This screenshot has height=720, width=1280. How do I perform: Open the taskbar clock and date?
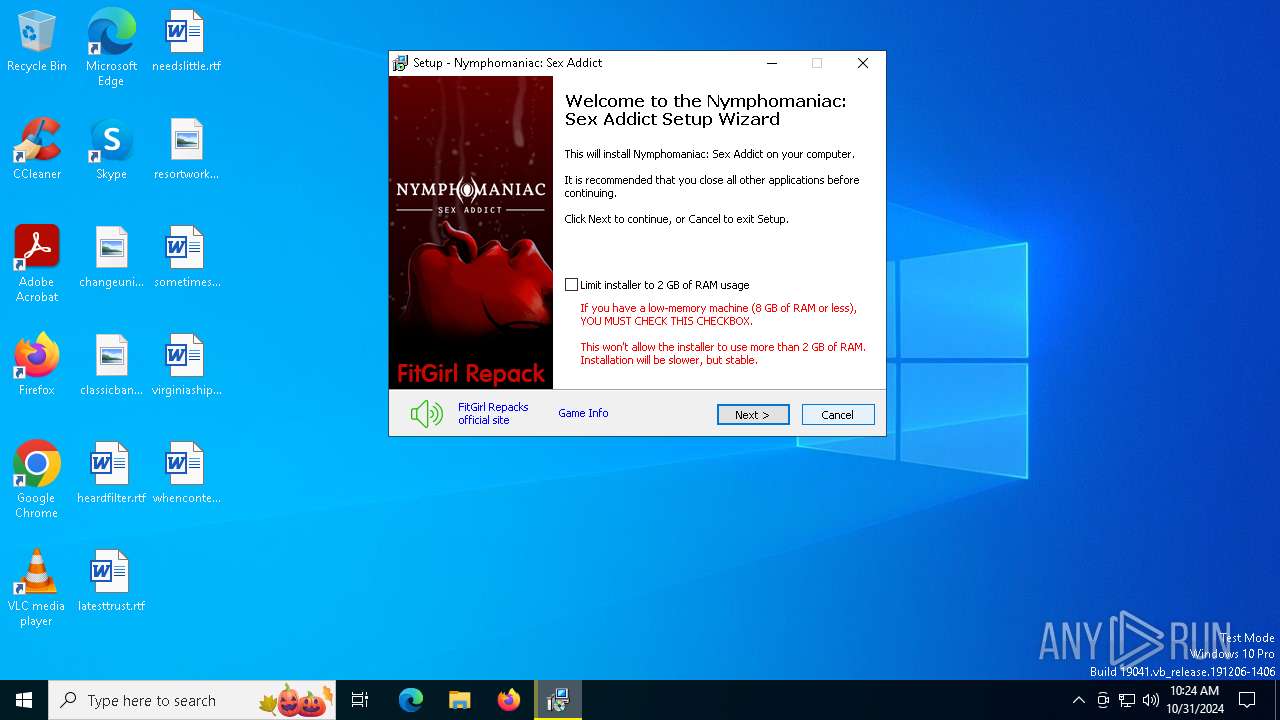click(1195, 700)
